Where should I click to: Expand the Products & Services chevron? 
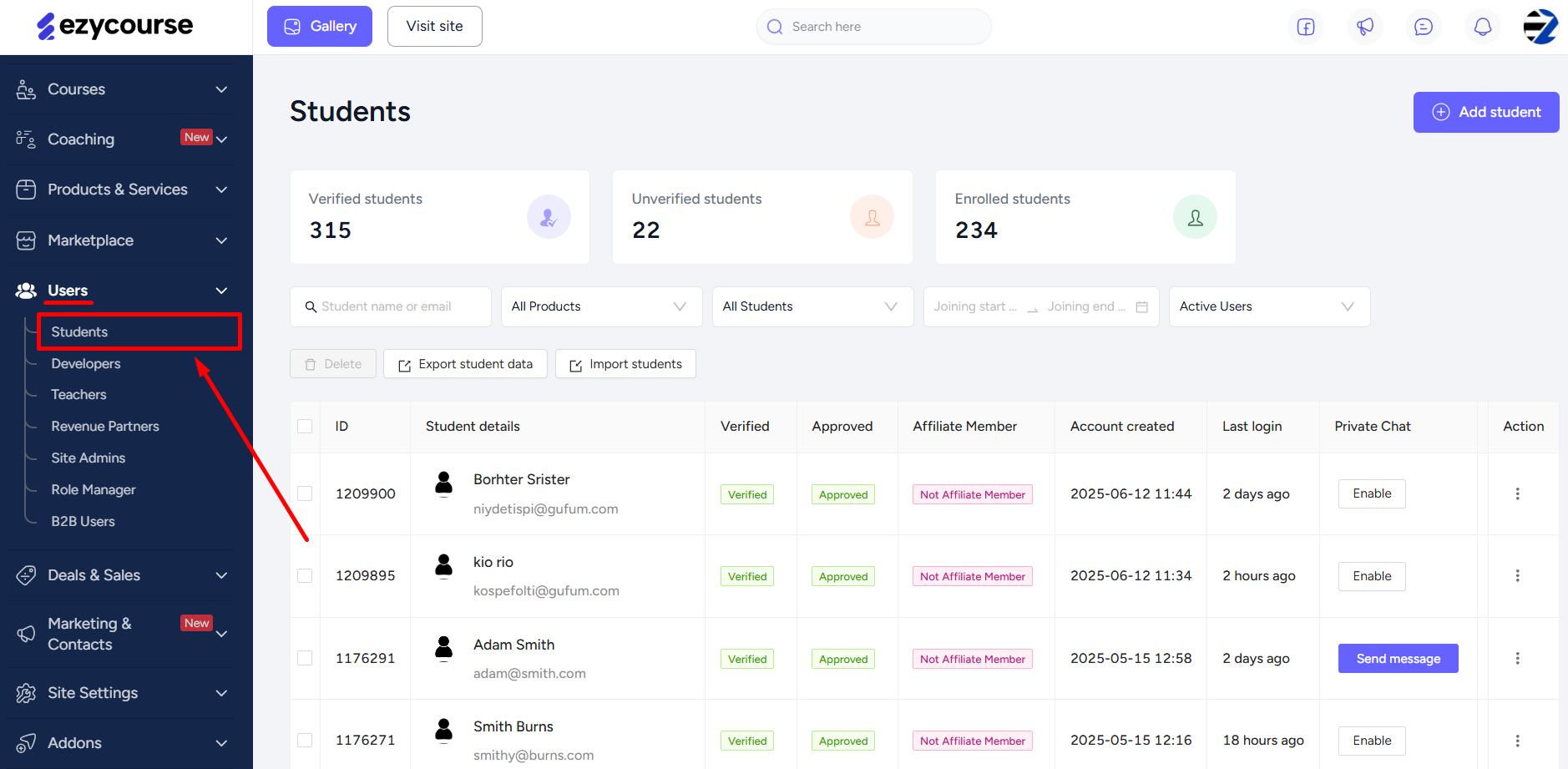tap(221, 190)
